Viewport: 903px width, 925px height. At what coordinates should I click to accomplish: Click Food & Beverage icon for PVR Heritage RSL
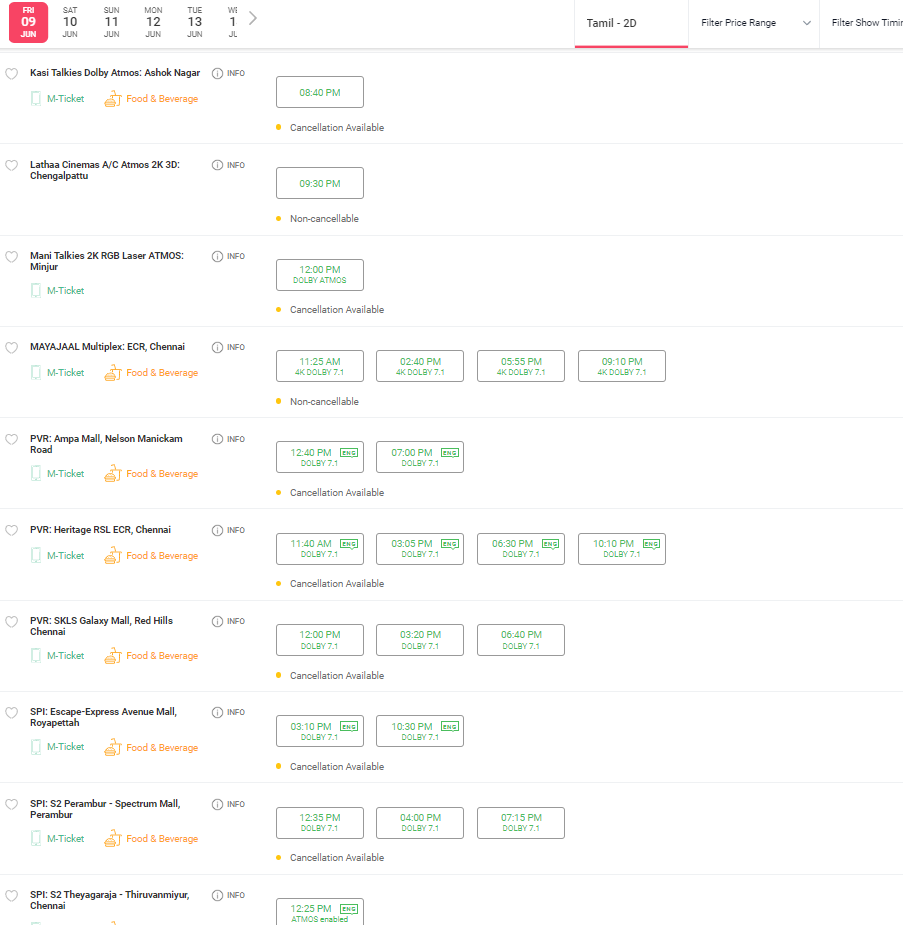pyautogui.click(x=113, y=556)
